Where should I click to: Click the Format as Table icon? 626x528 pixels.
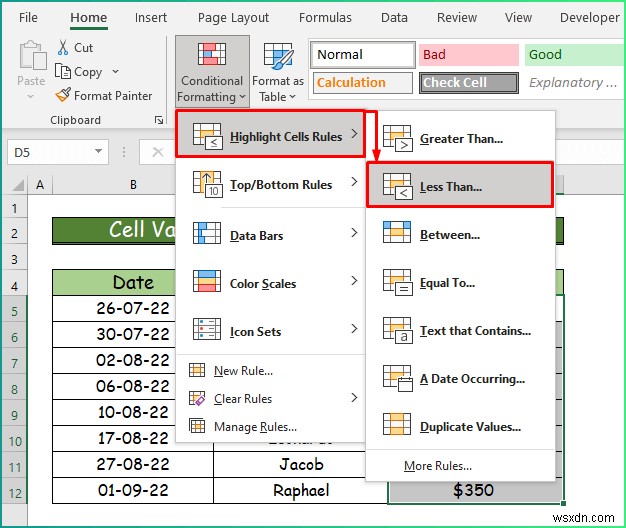coord(279,55)
